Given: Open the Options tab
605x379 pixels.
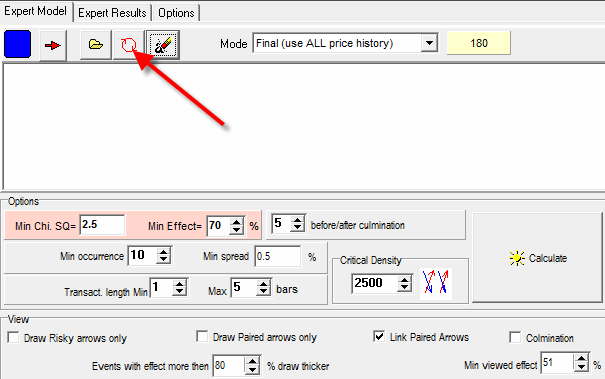Looking at the screenshot, I should click(x=176, y=13).
